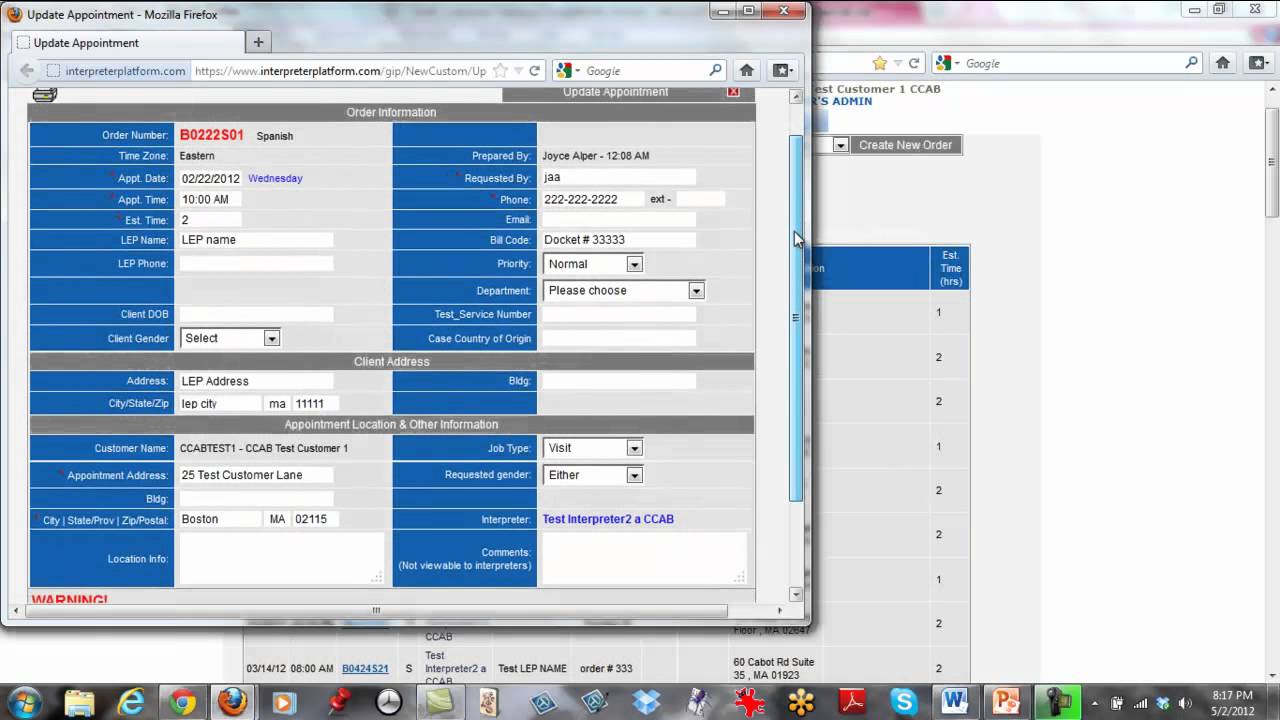
Task: Click the empty Email field
Action: 618,219
